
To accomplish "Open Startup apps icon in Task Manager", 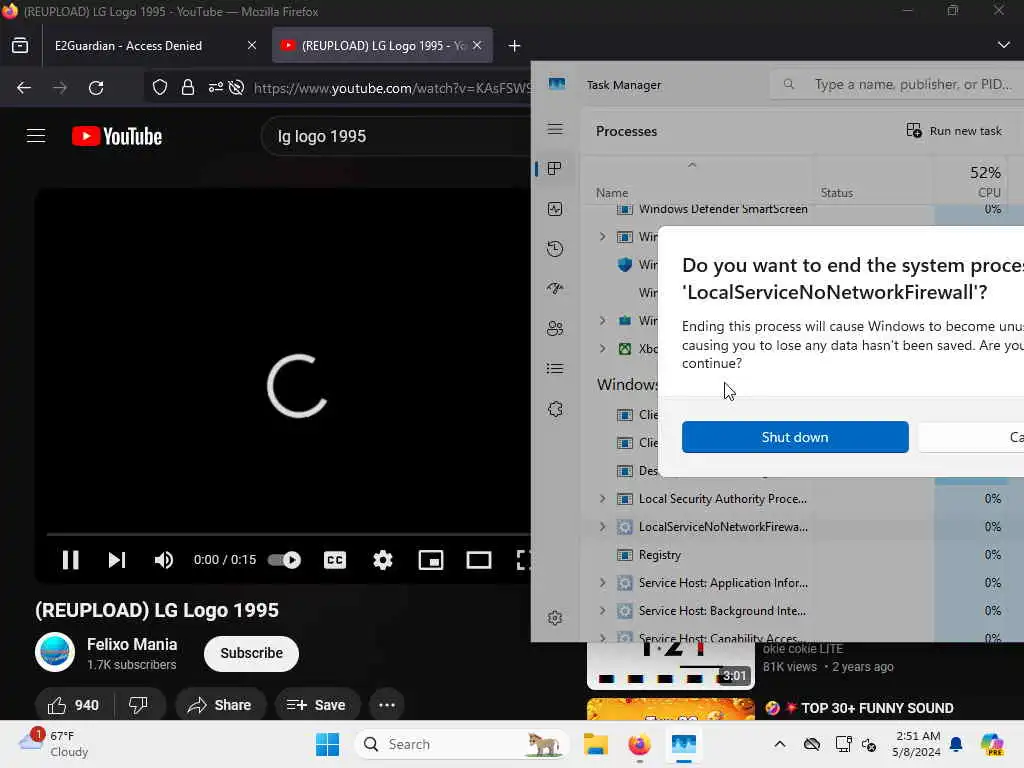I will pyautogui.click(x=555, y=289).
